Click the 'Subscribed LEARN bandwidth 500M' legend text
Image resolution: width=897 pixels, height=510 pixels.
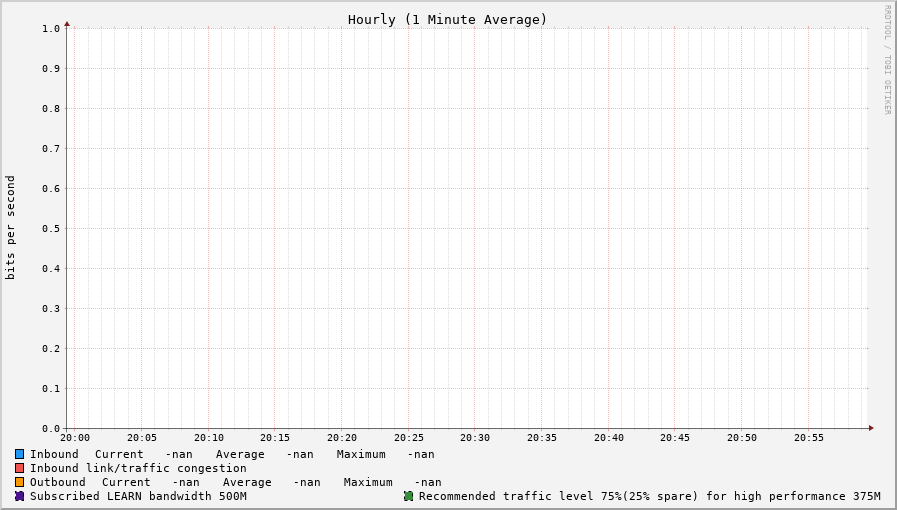[x=138, y=496]
